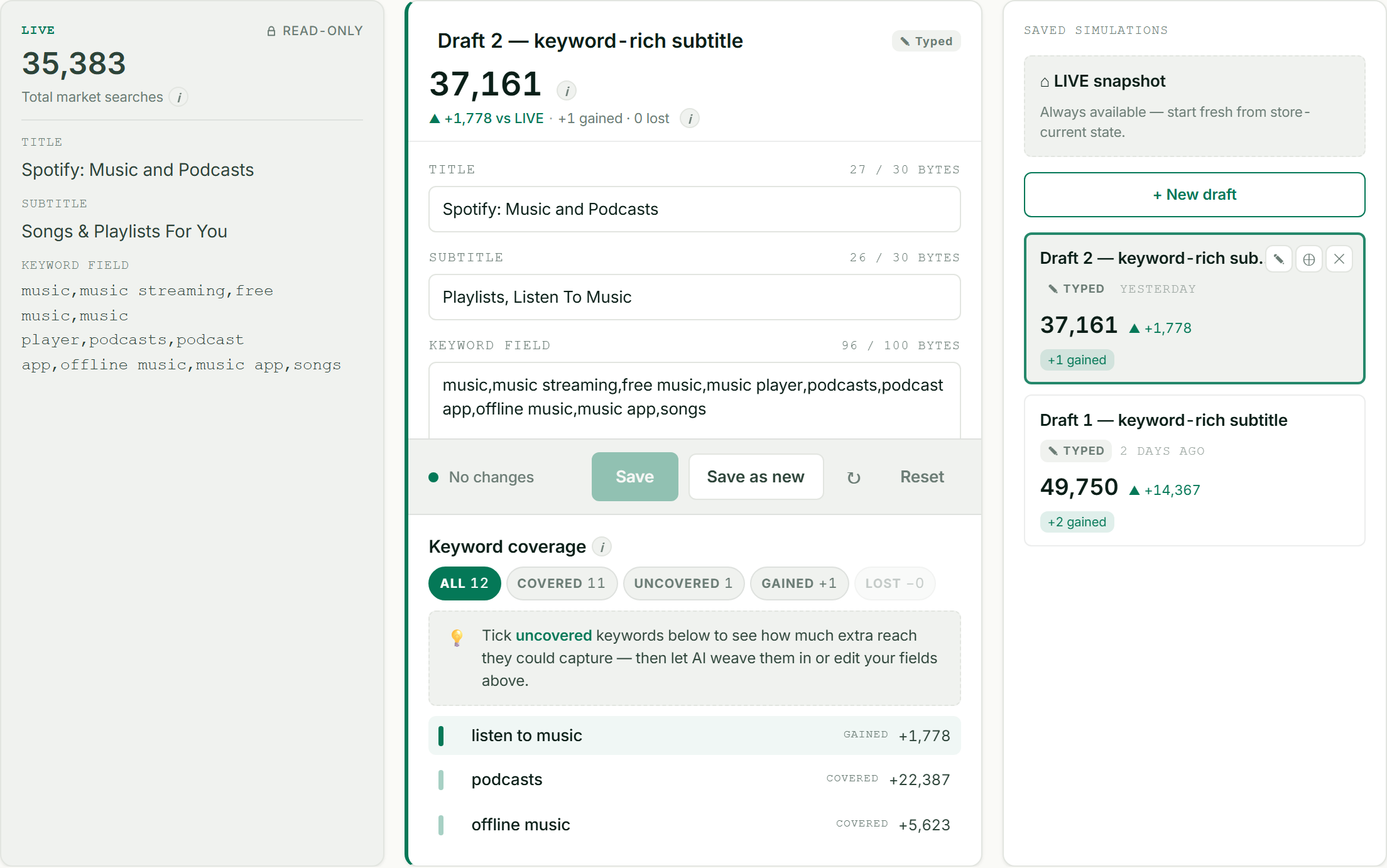Select the 'podcasts' keyword row
The width and height of the screenshot is (1387, 868).
click(694, 780)
